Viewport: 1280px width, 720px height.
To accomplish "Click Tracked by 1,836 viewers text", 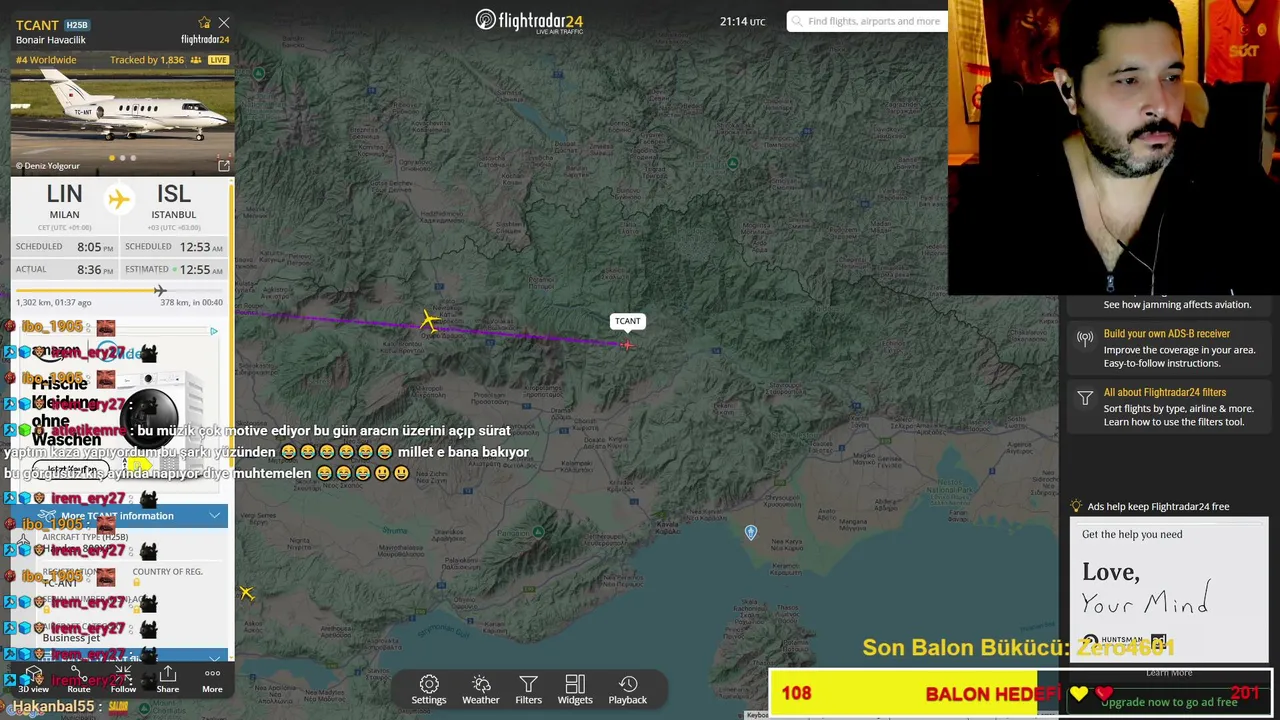I will pyautogui.click(x=147, y=60).
